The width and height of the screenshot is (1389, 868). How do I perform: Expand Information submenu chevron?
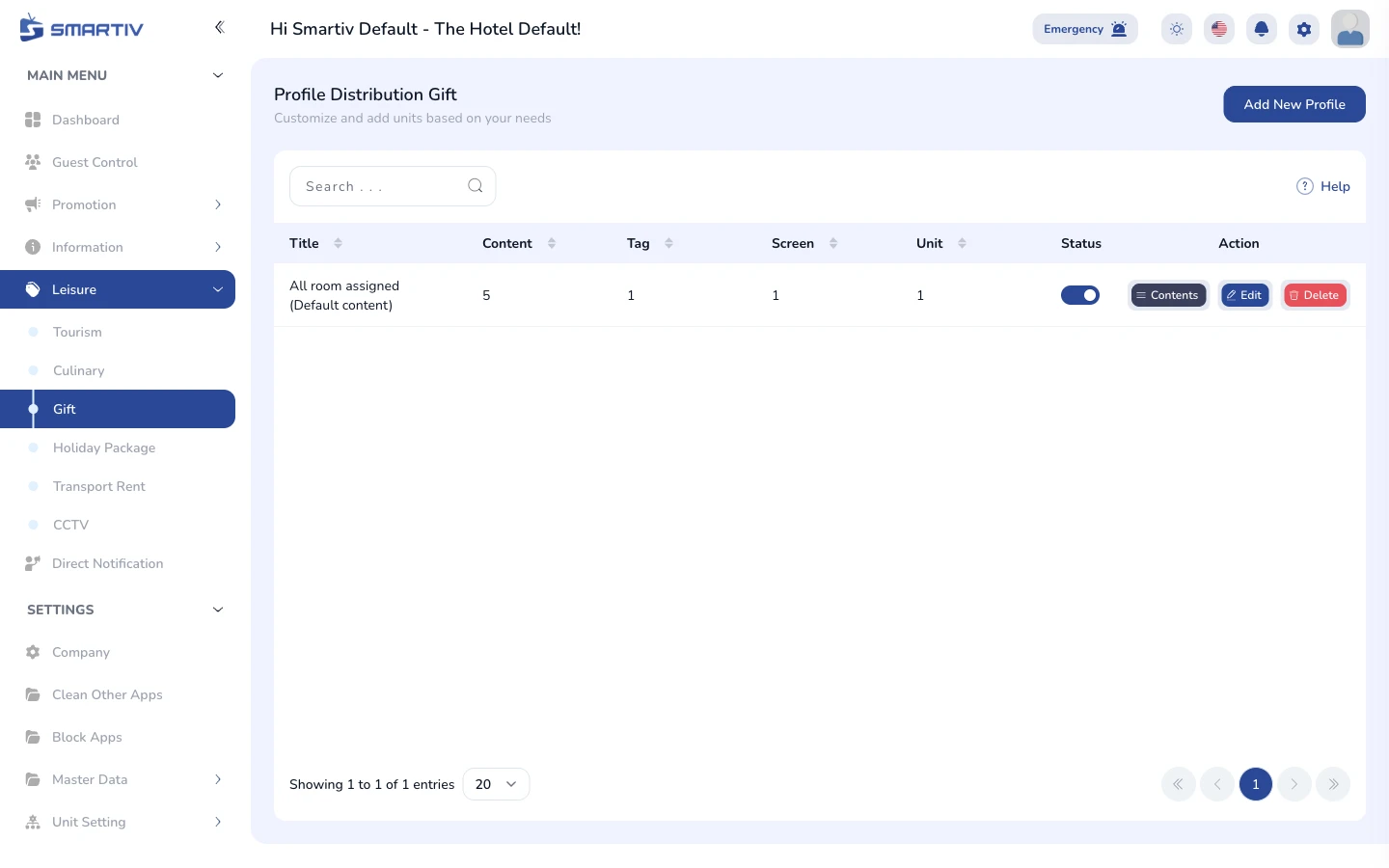(x=218, y=247)
